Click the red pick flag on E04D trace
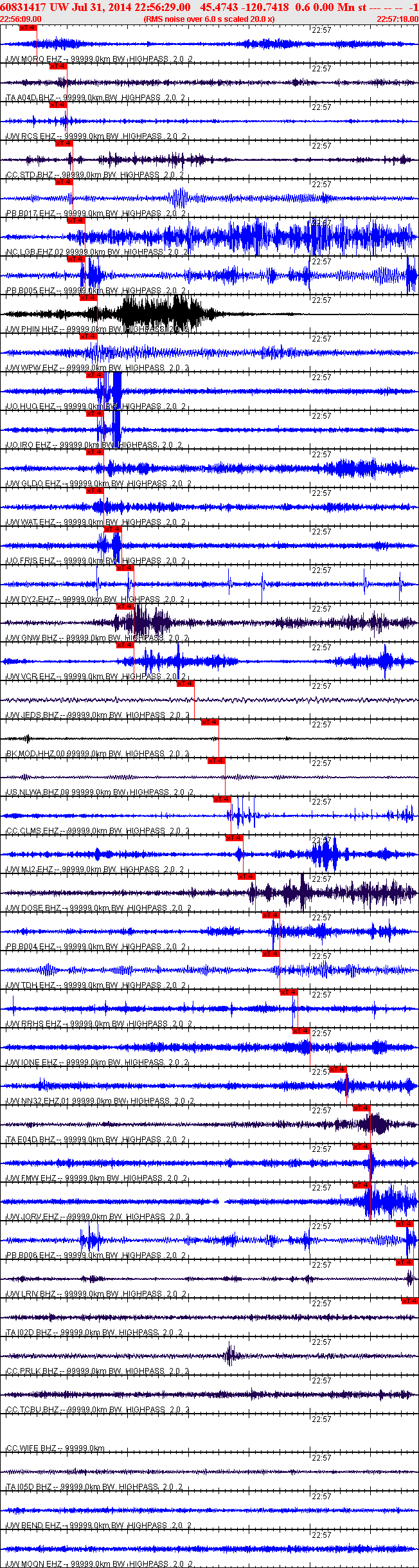The height and width of the screenshot is (1568, 419). tap(361, 1108)
